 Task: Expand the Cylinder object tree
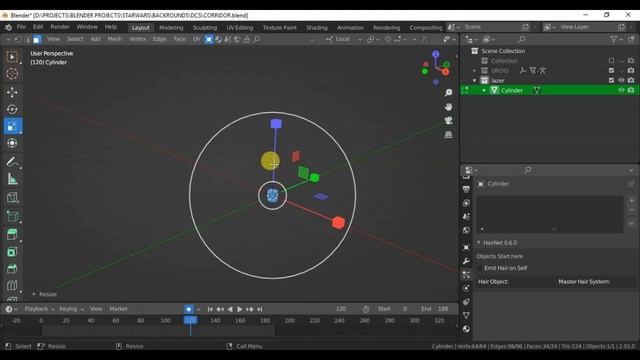click(x=484, y=90)
